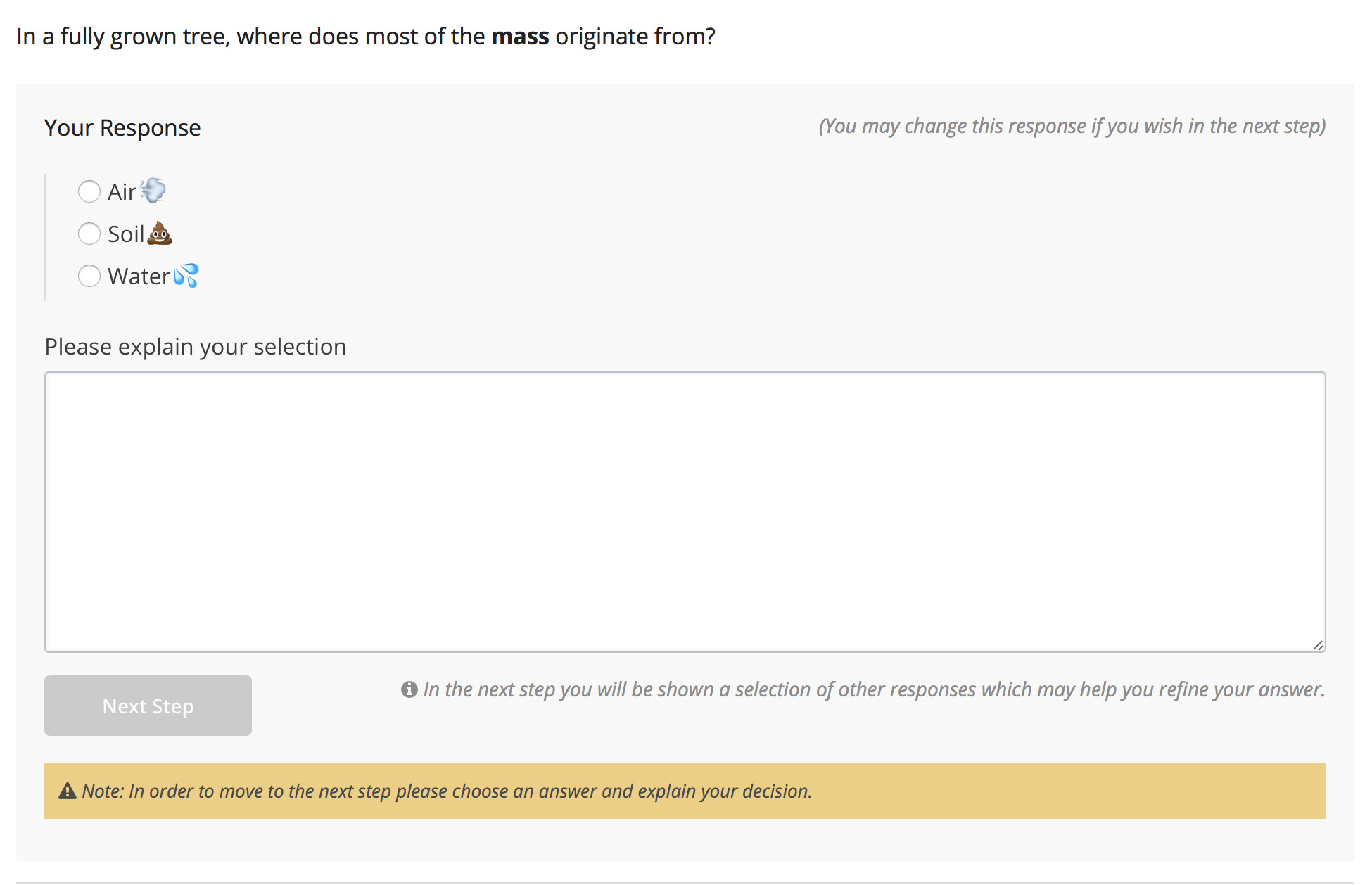
Task: Click the 'Please explain your selection' label
Action: (196, 347)
